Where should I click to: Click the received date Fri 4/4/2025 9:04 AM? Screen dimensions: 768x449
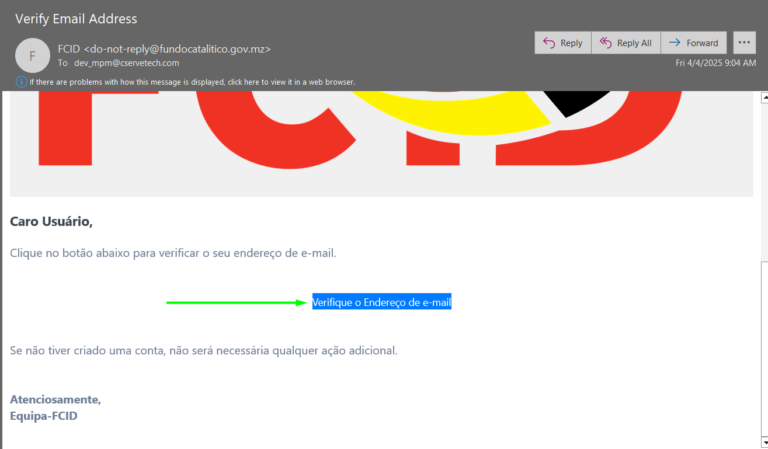coord(716,63)
